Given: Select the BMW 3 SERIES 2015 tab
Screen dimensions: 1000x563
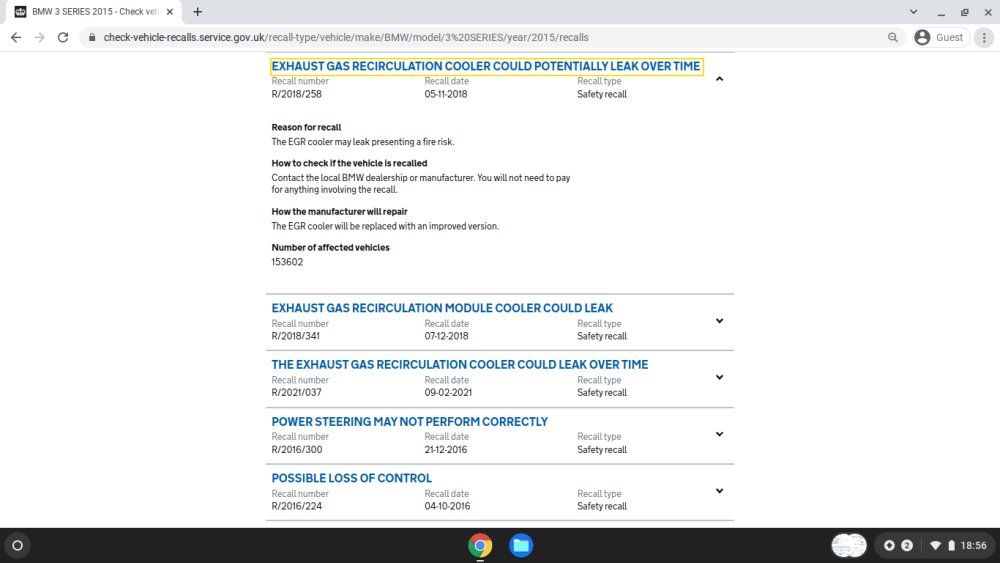Looking at the screenshot, I should pos(94,11).
